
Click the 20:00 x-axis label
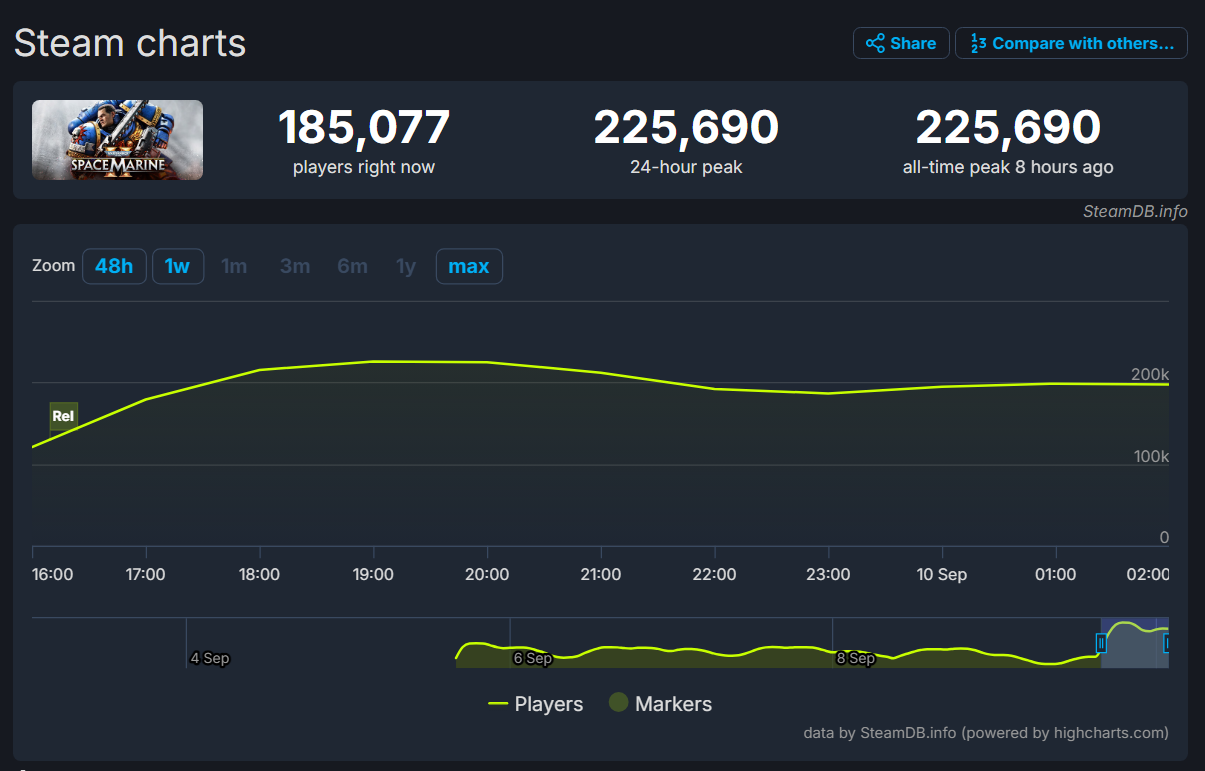(x=487, y=574)
